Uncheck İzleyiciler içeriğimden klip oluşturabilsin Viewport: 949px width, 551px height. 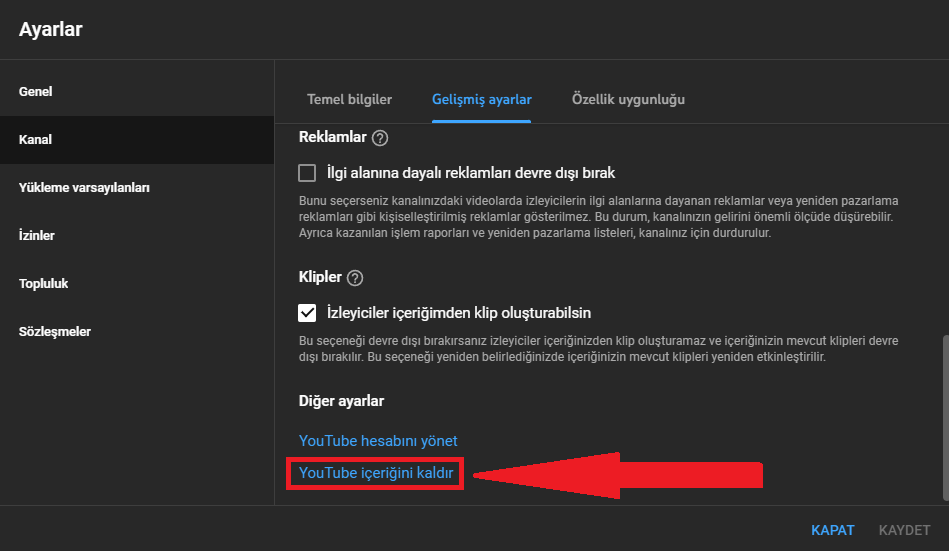pyautogui.click(x=308, y=313)
